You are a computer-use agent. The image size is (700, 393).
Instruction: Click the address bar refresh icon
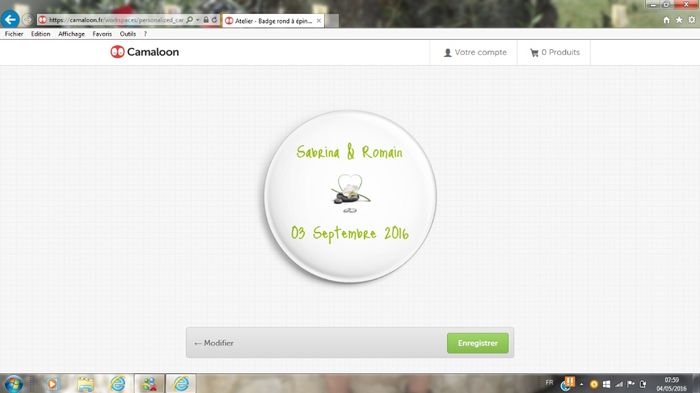(x=214, y=20)
